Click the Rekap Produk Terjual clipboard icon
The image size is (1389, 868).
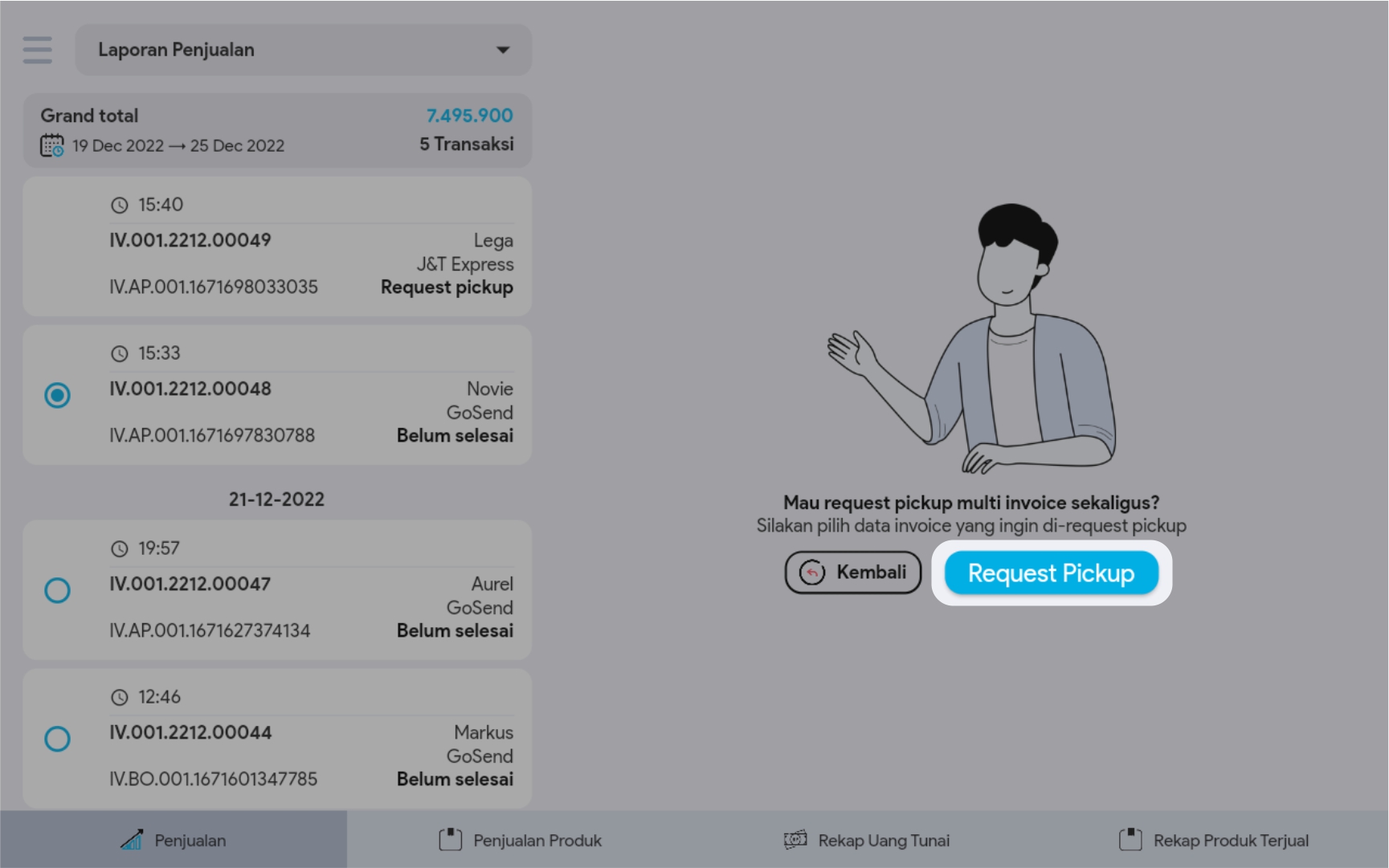pyautogui.click(x=1130, y=840)
